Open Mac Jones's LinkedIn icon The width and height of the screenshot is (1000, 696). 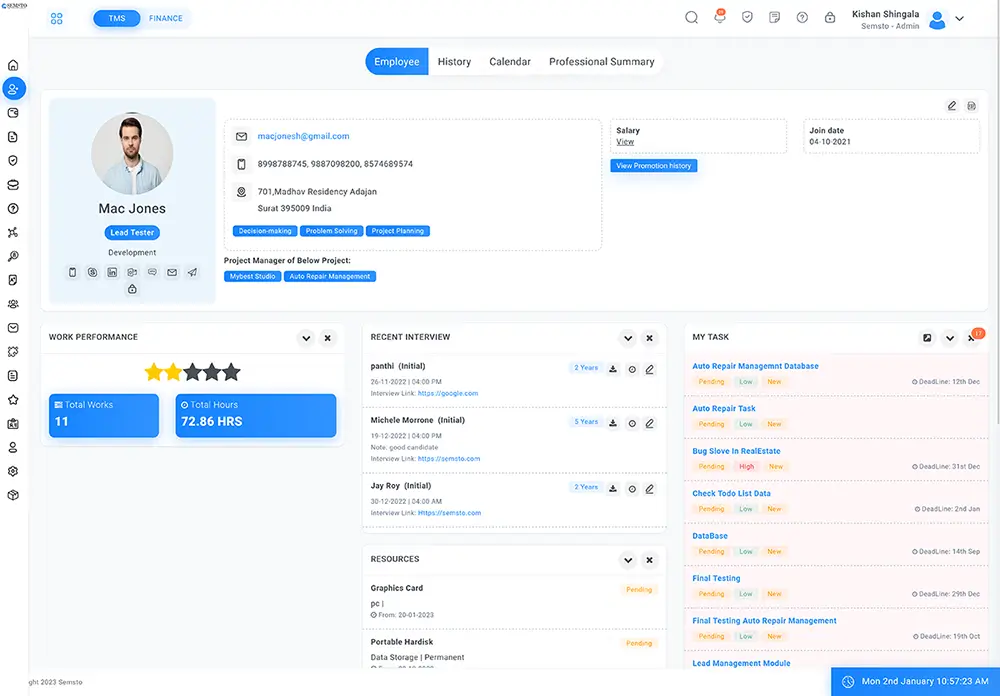112,272
